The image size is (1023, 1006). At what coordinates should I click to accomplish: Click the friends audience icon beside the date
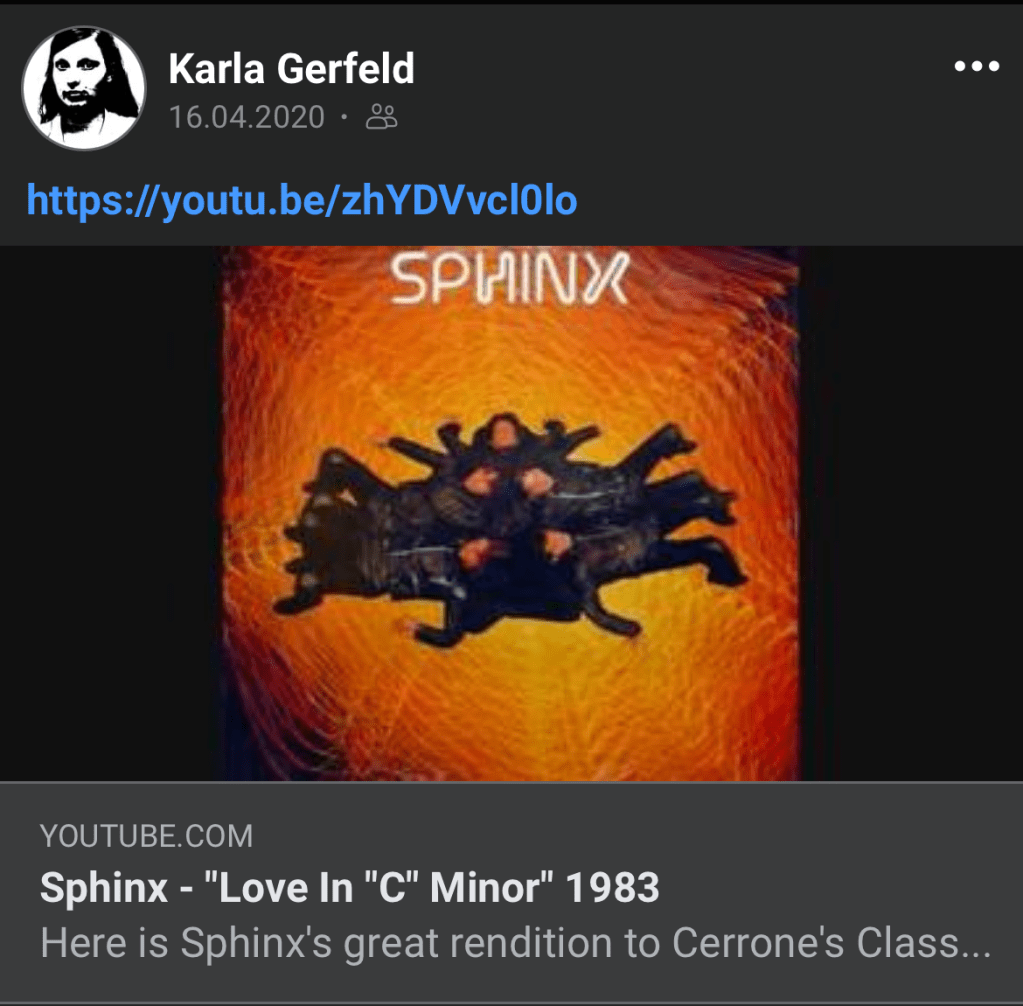382,117
